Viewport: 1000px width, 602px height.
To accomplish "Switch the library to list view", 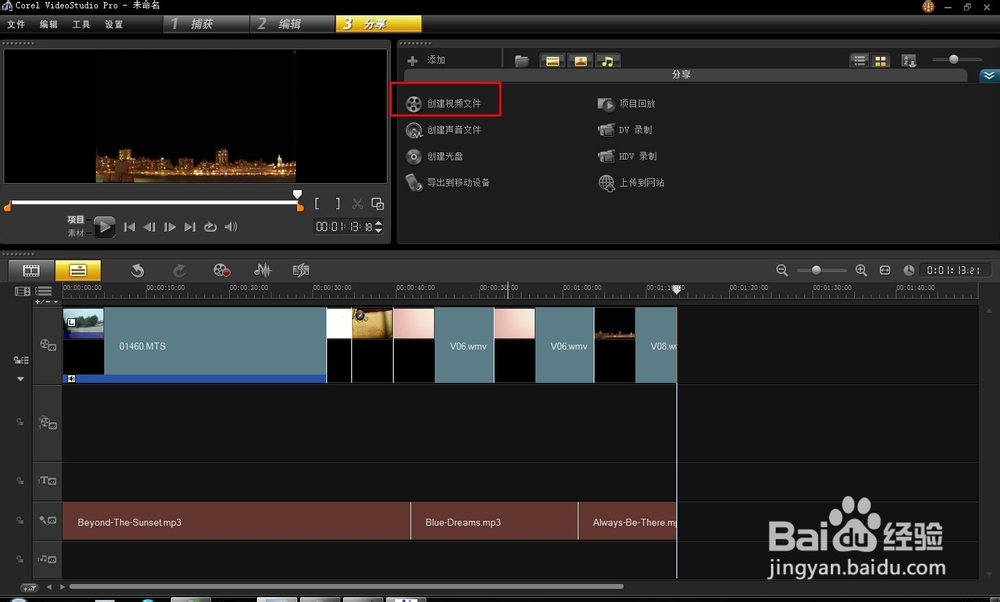I will tap(860, 61).
